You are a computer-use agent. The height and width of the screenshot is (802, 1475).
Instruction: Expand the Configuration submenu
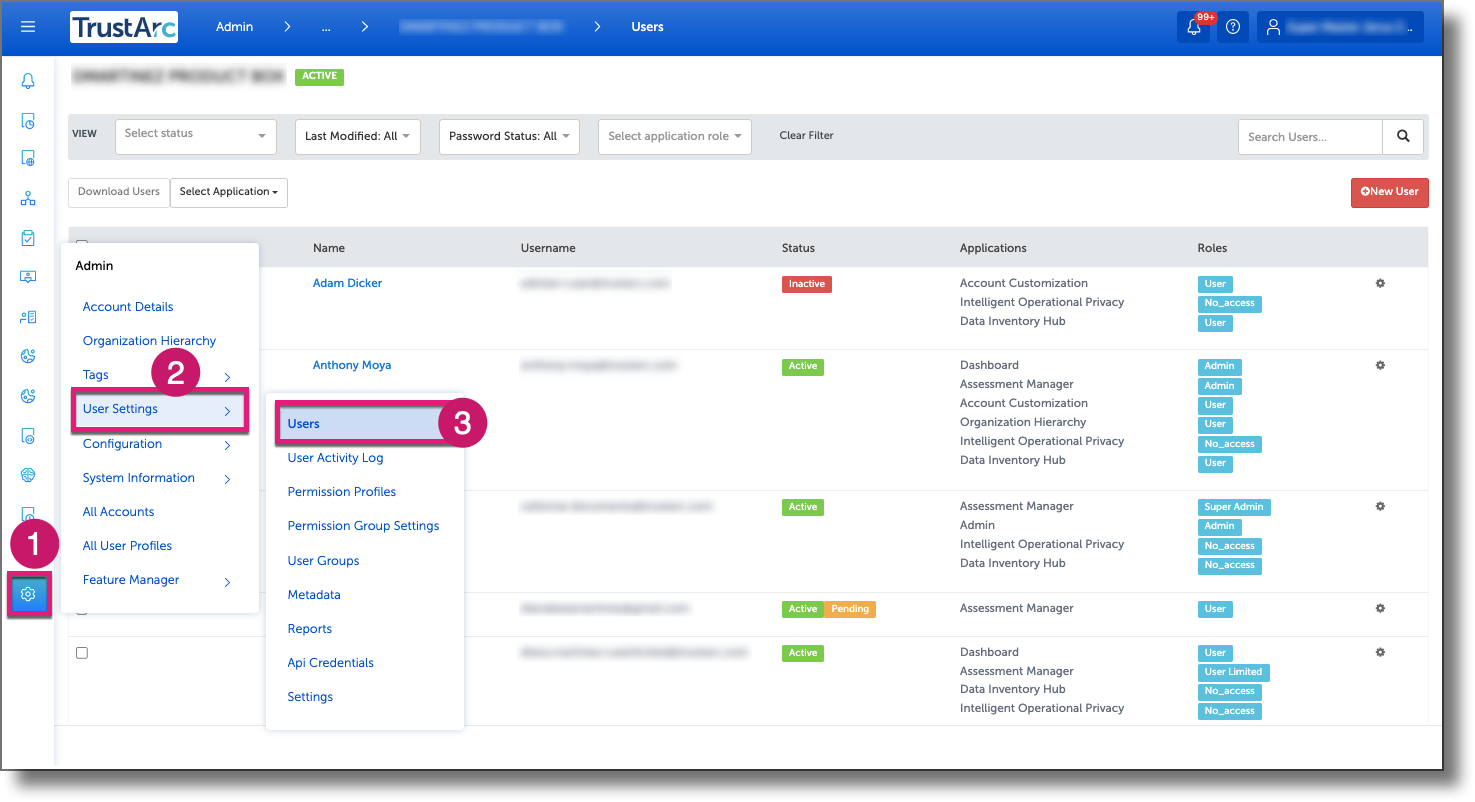tap(121, 443)
